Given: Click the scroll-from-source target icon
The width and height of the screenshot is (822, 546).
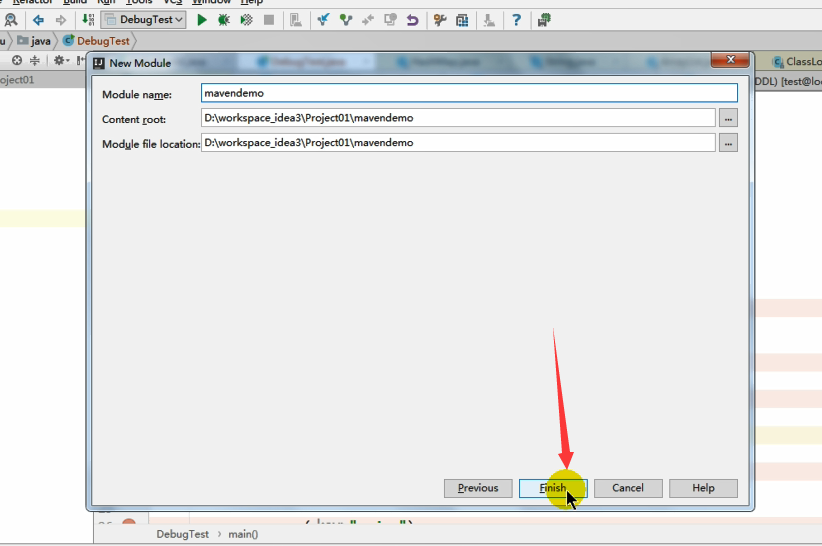Looking at the screenshot, I should (17, 60).
